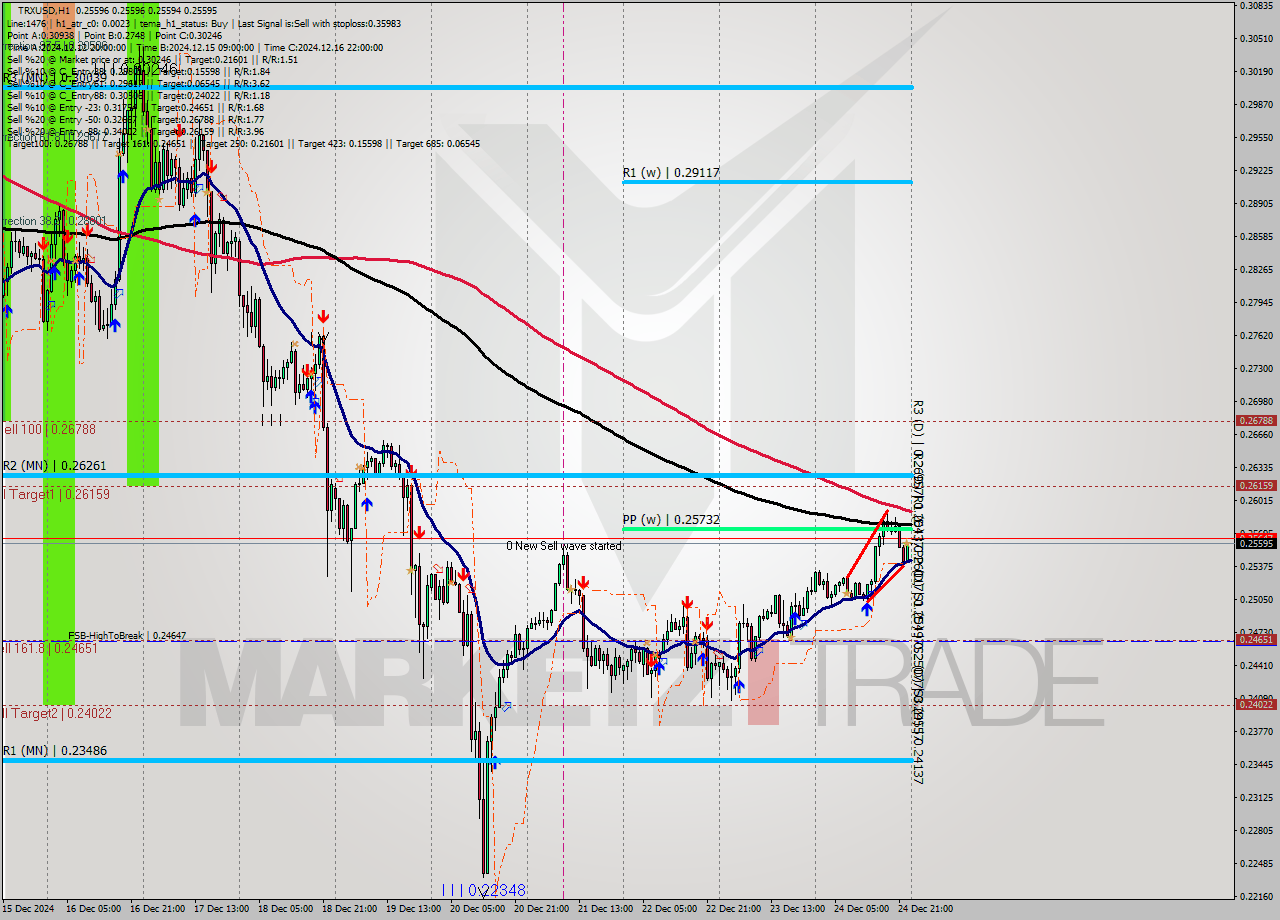The height and width of the screenshot is (920, 1280).
Task: Select the 'PP (w) | 0.25732' pivot label
Action: (671, 520)
